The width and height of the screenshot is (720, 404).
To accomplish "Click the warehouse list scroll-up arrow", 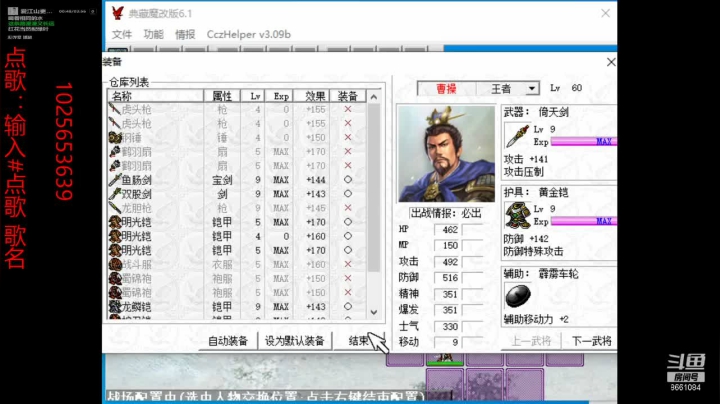I will (374, 97).
